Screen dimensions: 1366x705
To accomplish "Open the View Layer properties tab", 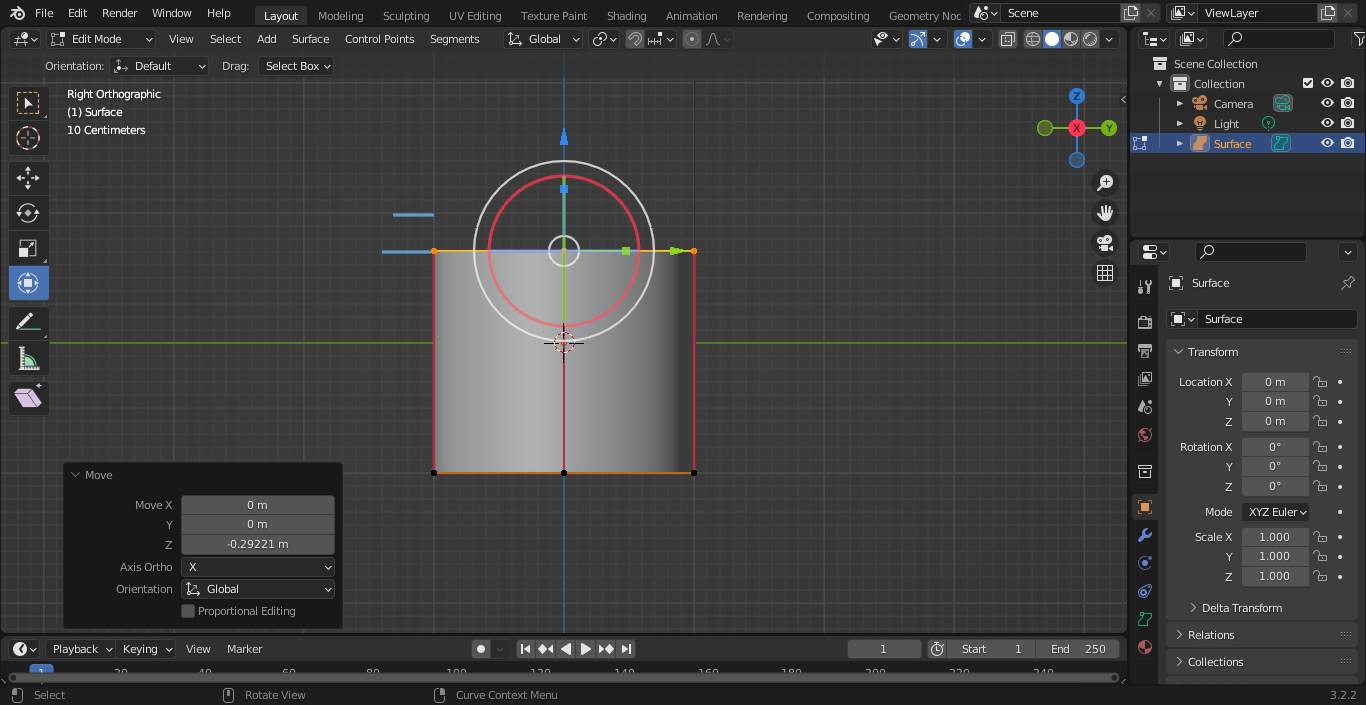I will [x=1145, y=379].
